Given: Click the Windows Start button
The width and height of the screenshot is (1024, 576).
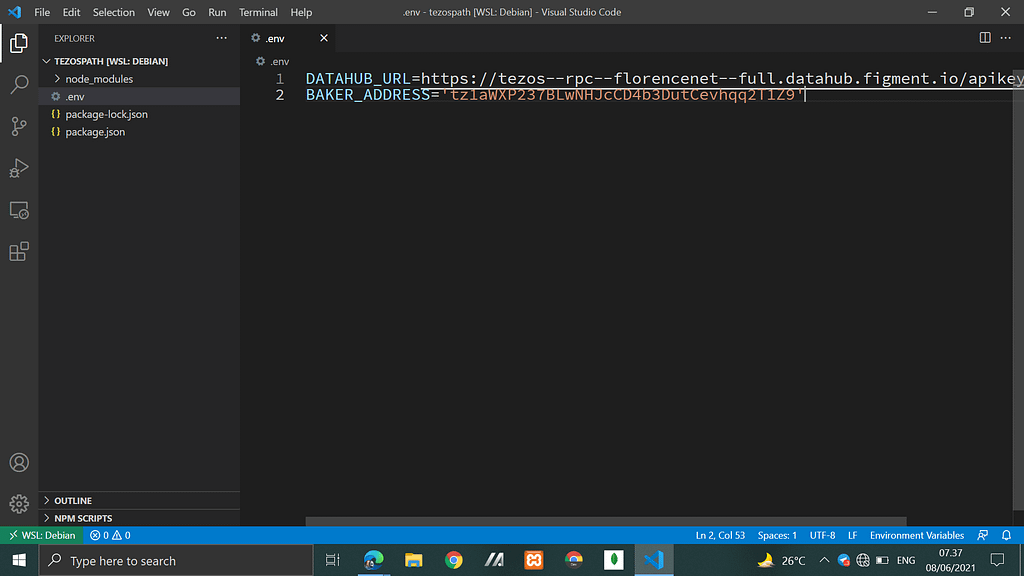Looking at the screenshot, I should [19, 560].
